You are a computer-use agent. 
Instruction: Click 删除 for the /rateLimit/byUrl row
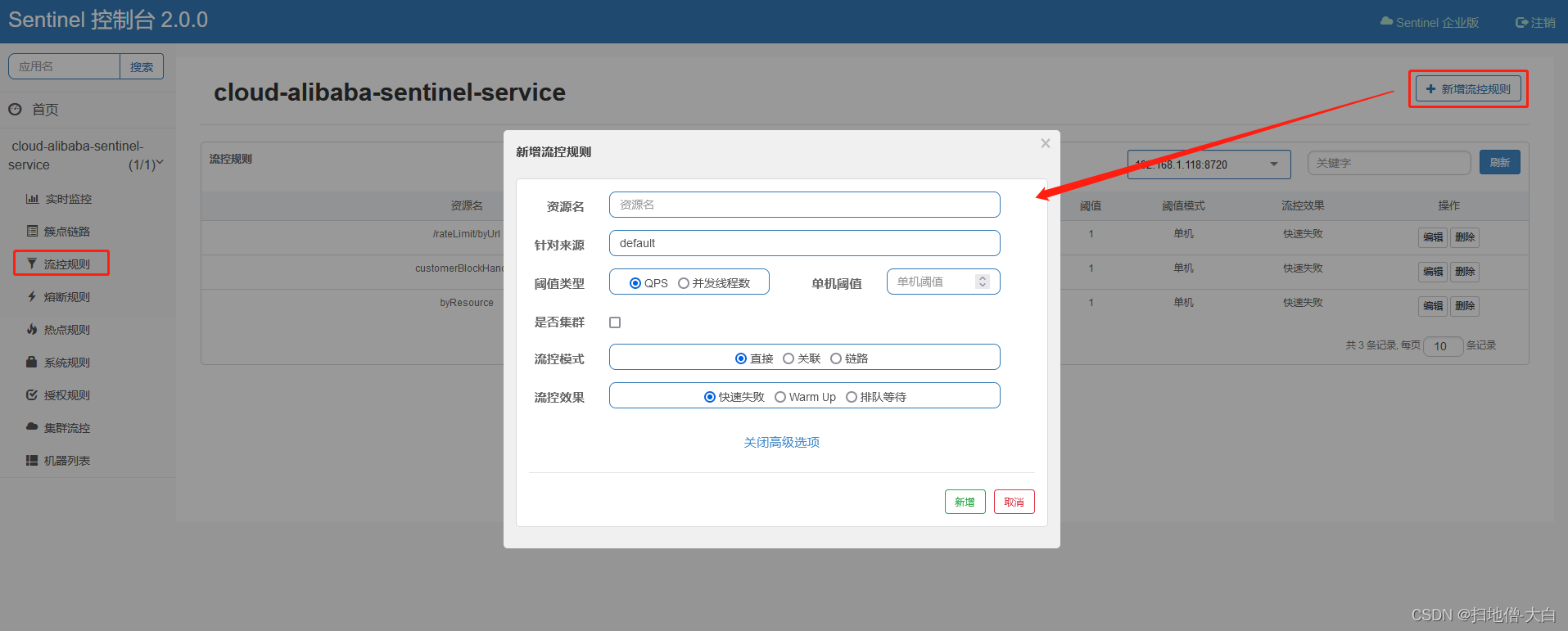(x=1465, y=237)
